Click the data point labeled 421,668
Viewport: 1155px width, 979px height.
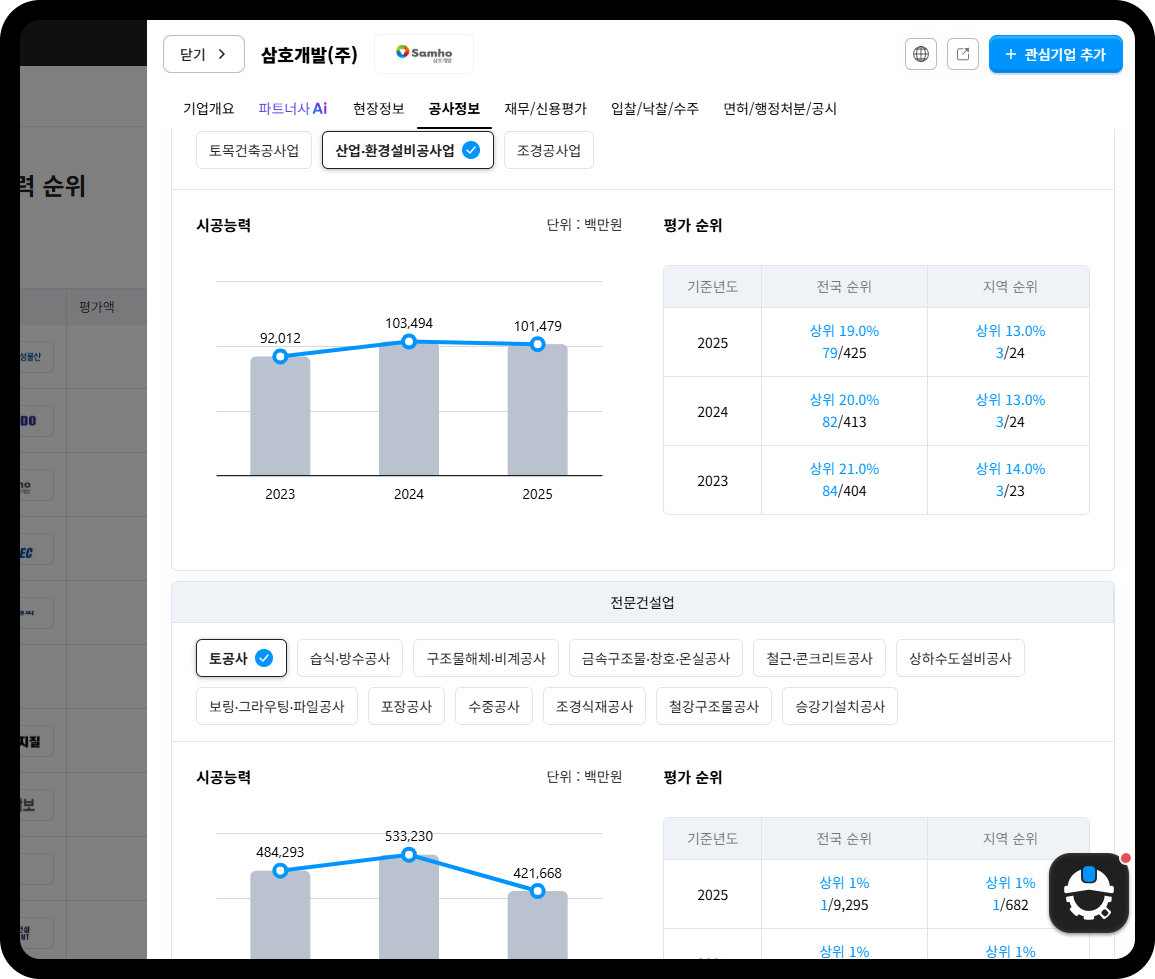pyautogui.click(x=538, y=891)
